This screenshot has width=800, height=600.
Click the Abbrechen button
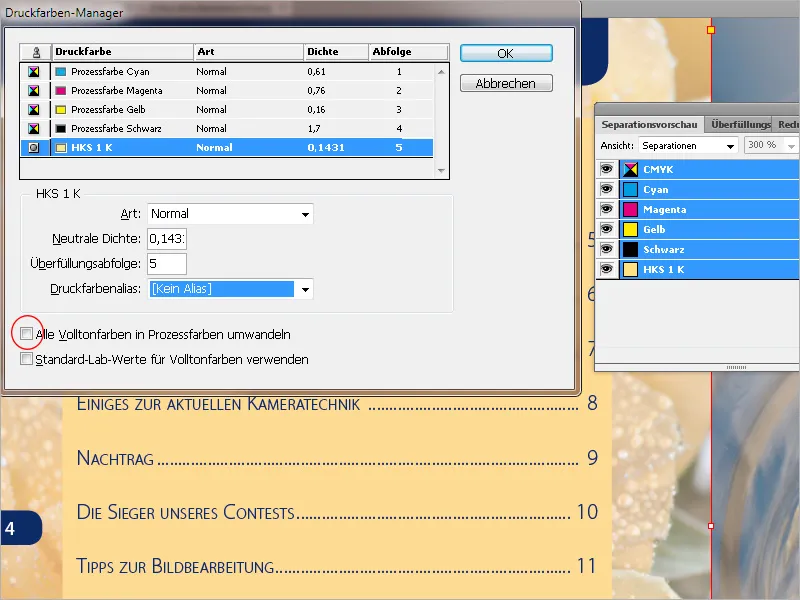tap(506, 83)
